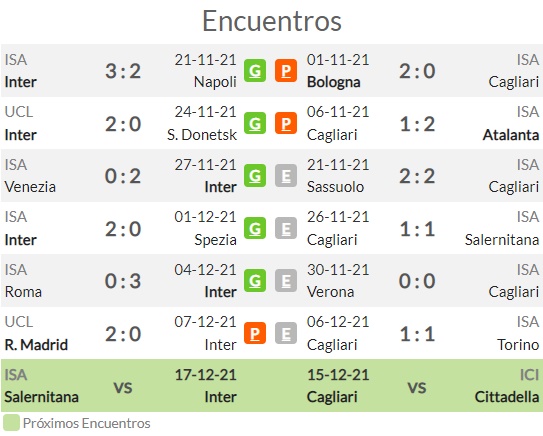The height and width of the screenshot is (436, 543).
Task: Click orange P badge for R. Madrid–Inter
Action: tap(255, 333)
